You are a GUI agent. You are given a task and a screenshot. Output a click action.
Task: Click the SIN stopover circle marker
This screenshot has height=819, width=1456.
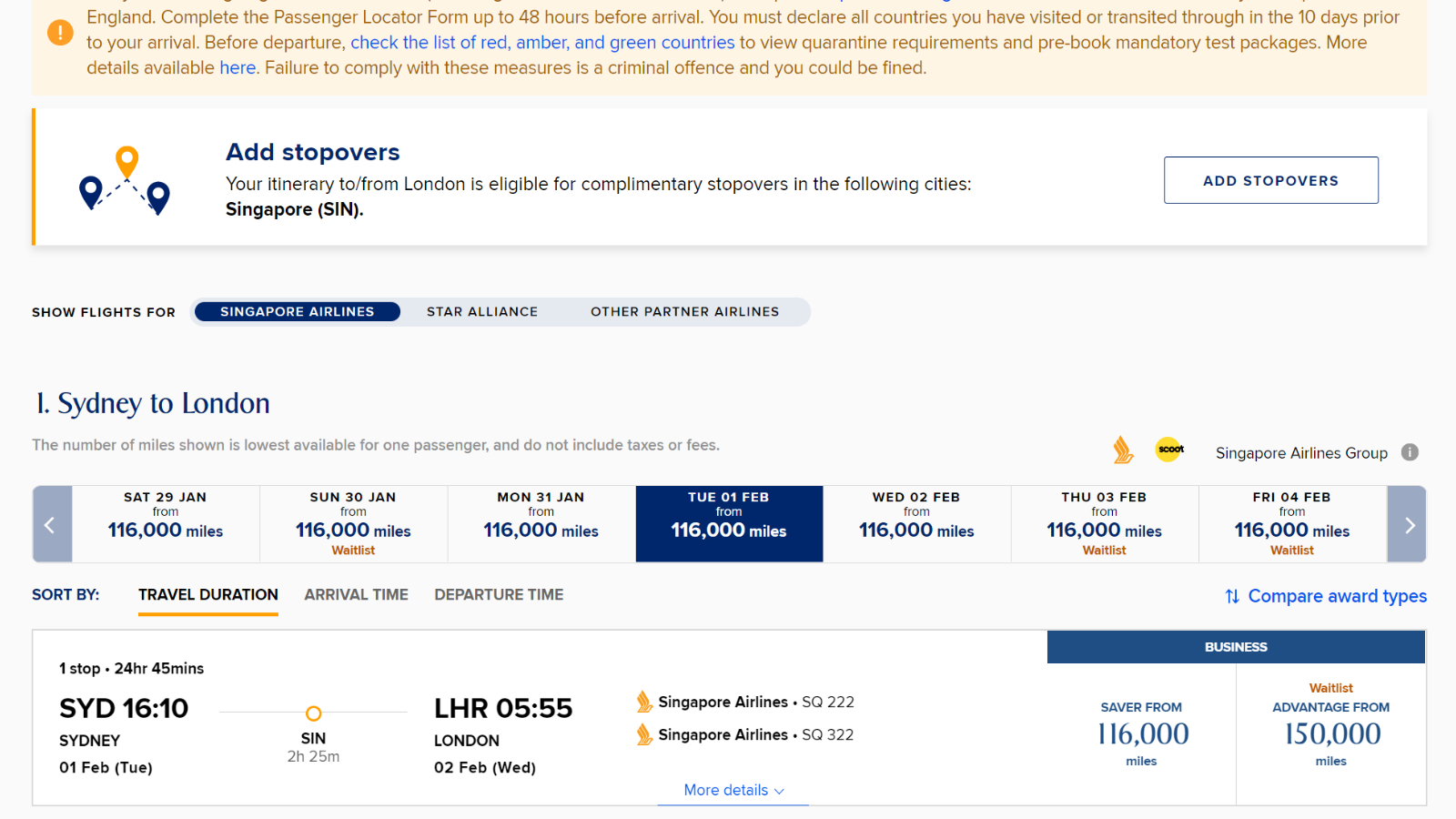(313, 713)
